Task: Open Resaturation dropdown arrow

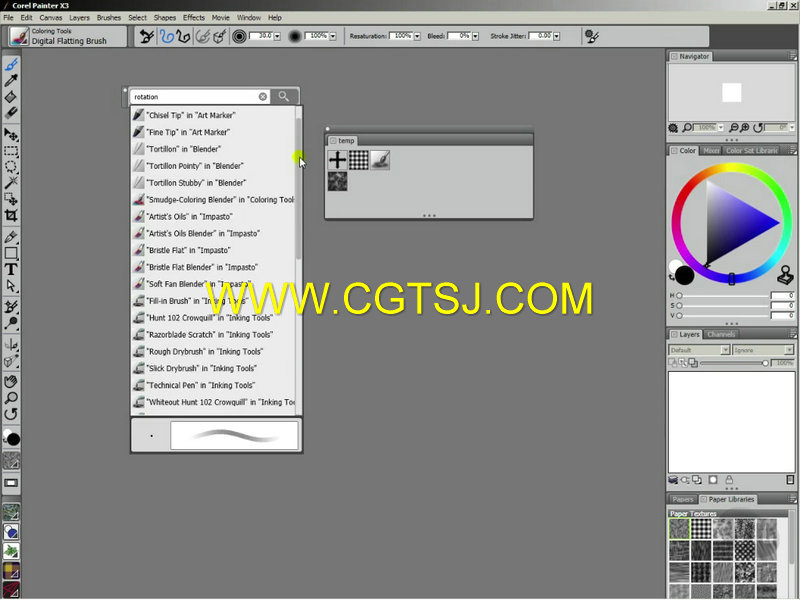Action: point(417,36)
